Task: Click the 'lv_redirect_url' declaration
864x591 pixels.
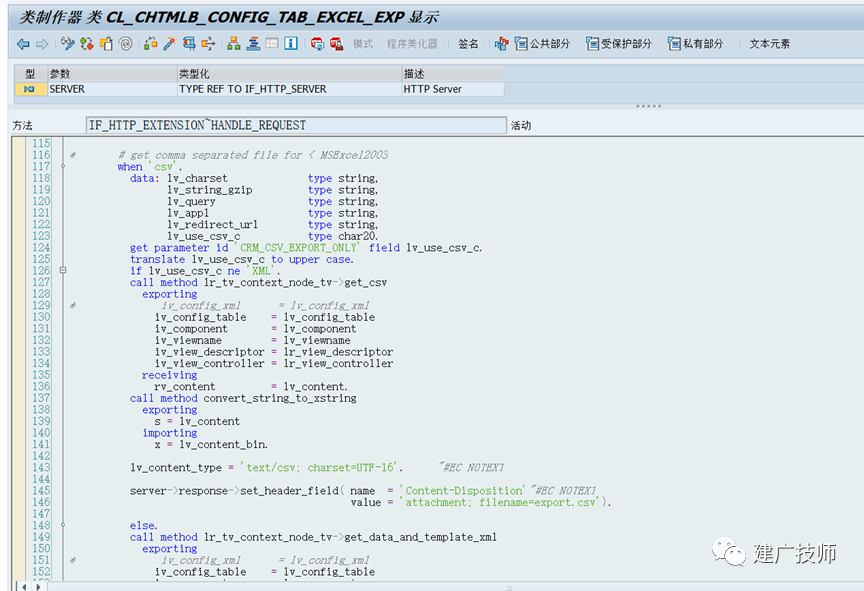Action: pyautogui.click(x=212, y=225)
